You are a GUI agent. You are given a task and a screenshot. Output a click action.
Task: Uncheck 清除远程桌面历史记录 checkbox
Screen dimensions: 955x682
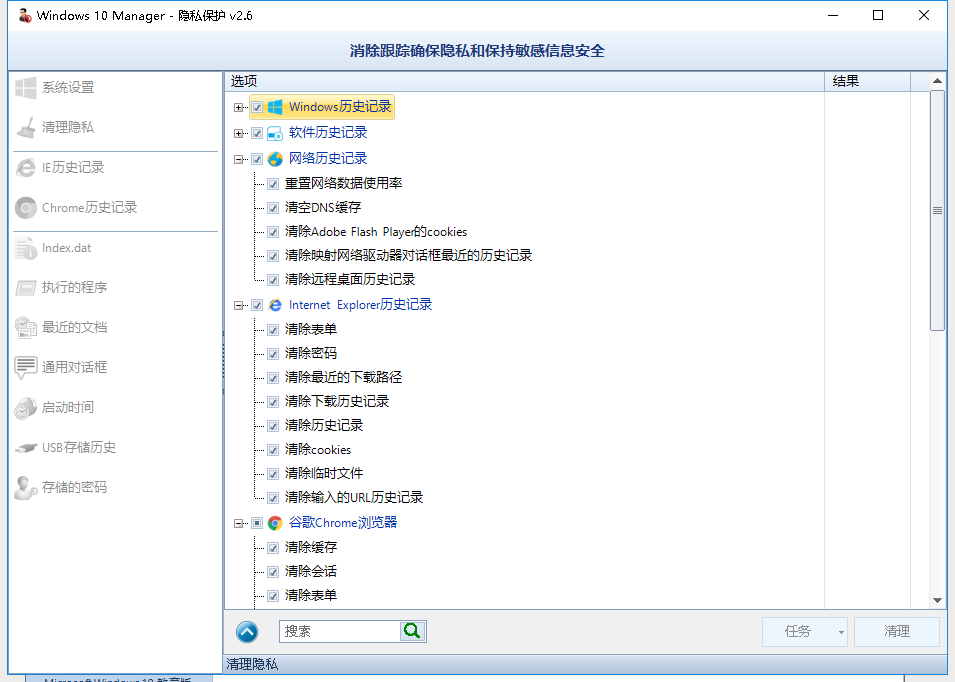[273, 280]
